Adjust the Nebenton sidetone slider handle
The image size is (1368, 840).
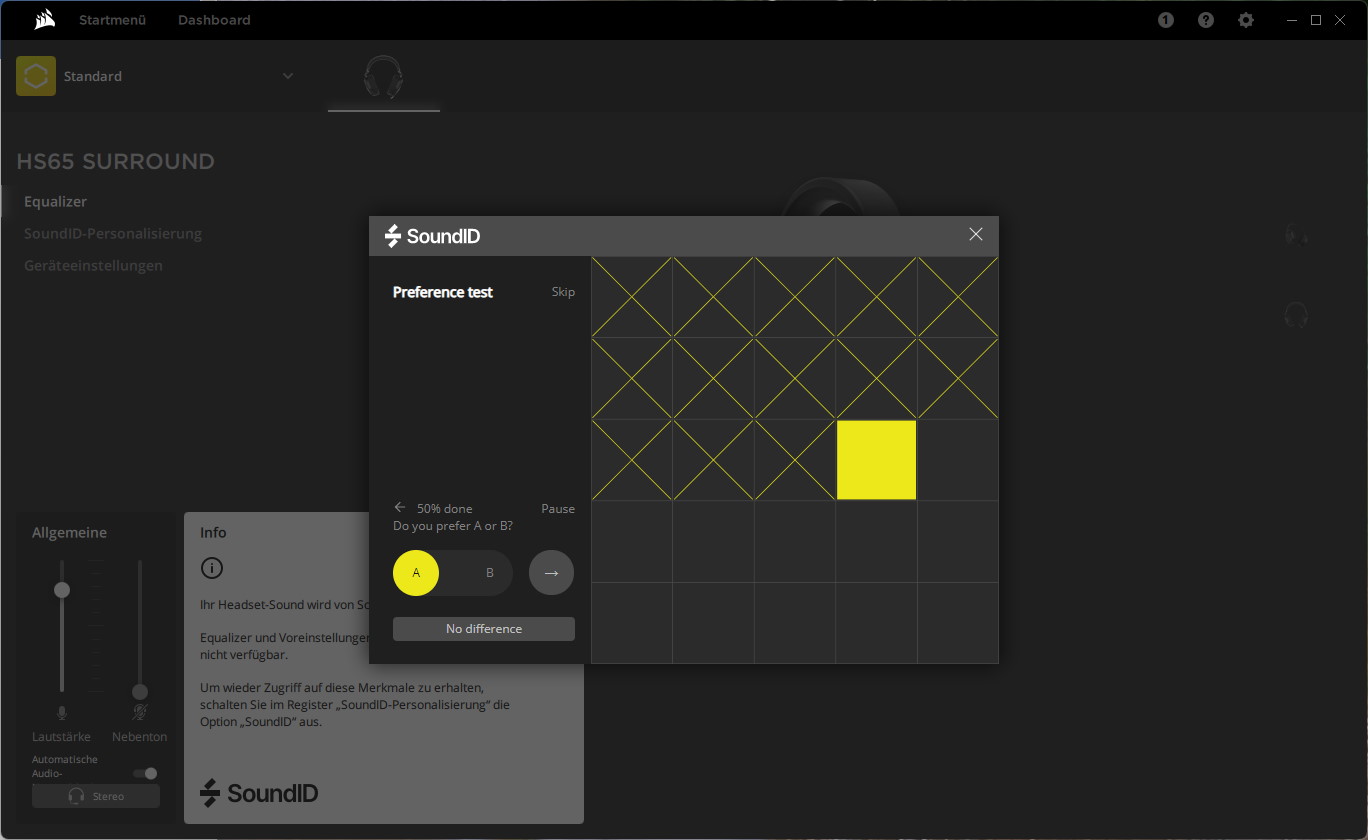pos(140,692)
